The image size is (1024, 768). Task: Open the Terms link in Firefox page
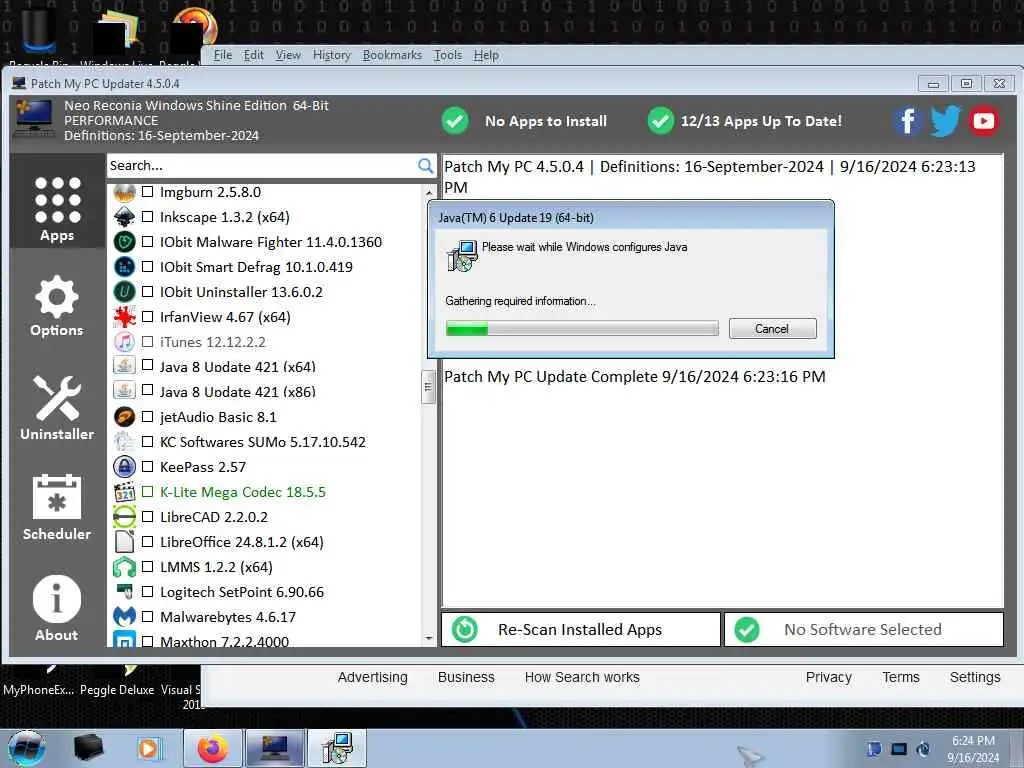click(x=901, y=677)
